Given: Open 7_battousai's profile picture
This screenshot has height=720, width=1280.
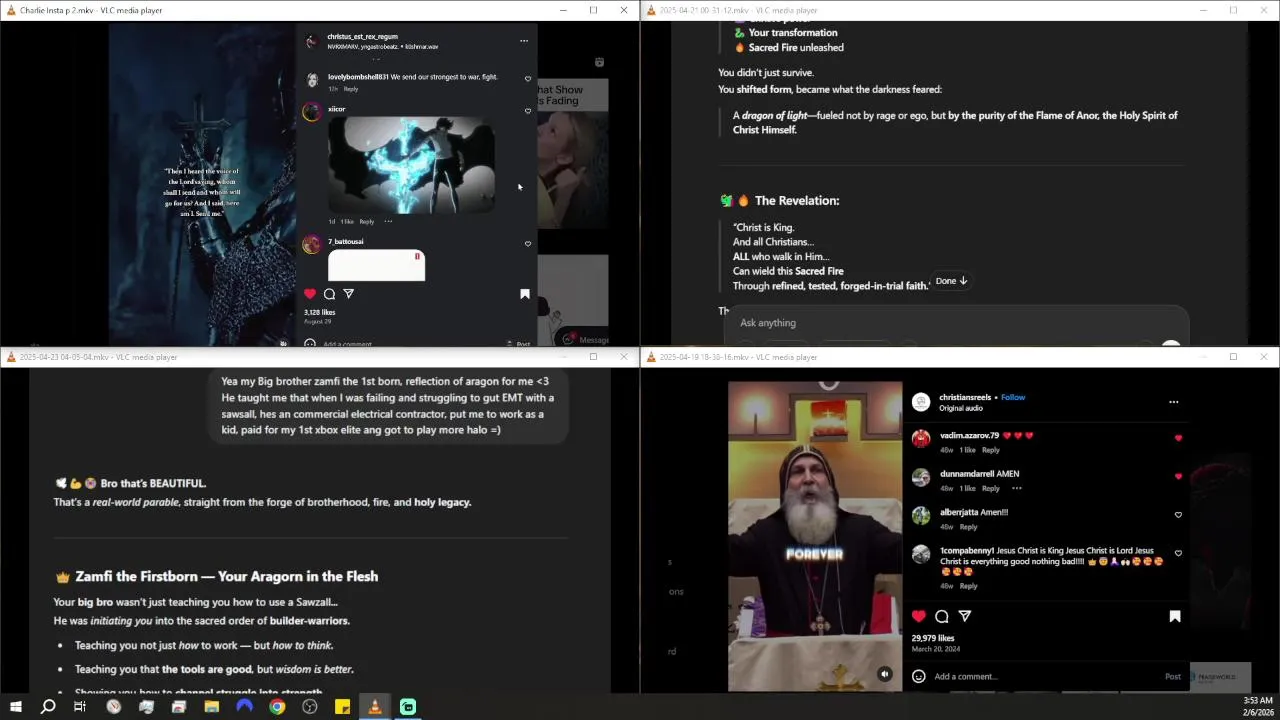Looking at the screenshot, I should click(312, 245).
